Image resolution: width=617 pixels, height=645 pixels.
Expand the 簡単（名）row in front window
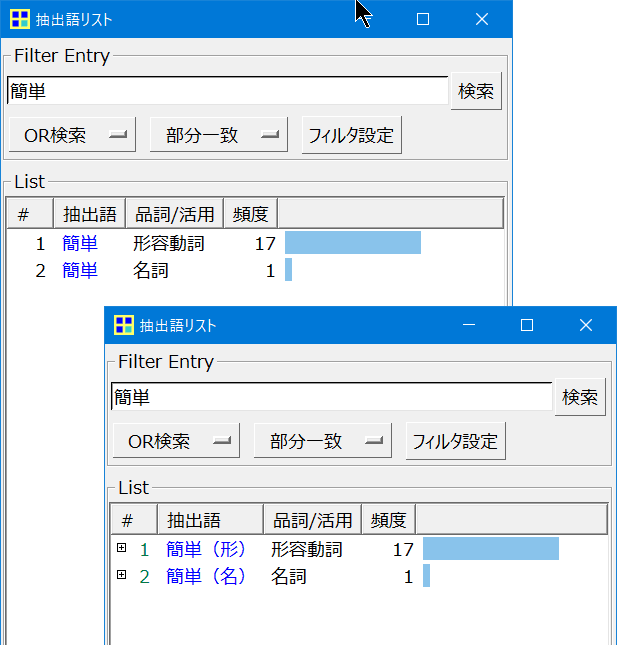point(121,575)
